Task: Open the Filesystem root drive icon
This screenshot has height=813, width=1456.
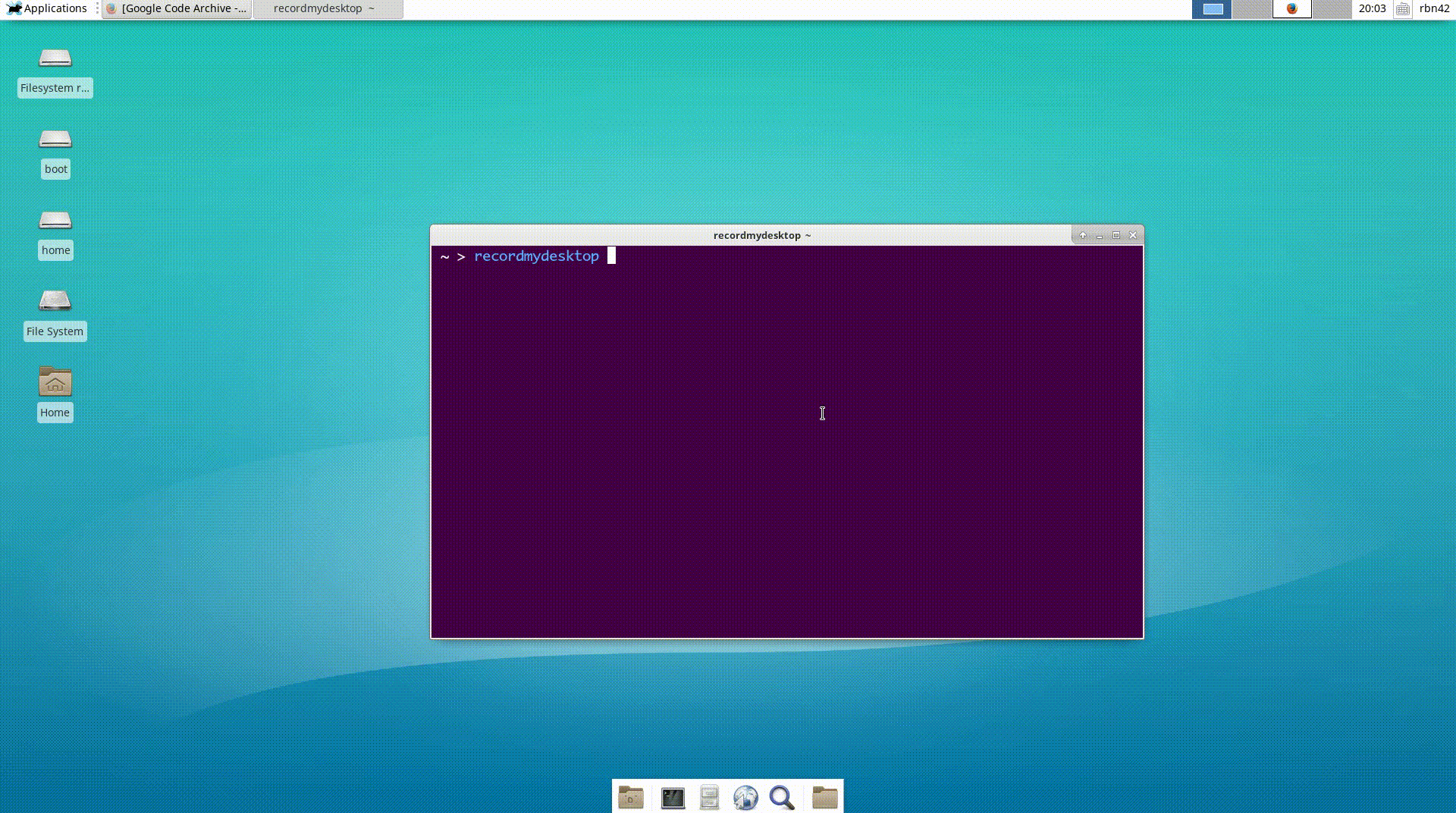Action: [55, 59]
